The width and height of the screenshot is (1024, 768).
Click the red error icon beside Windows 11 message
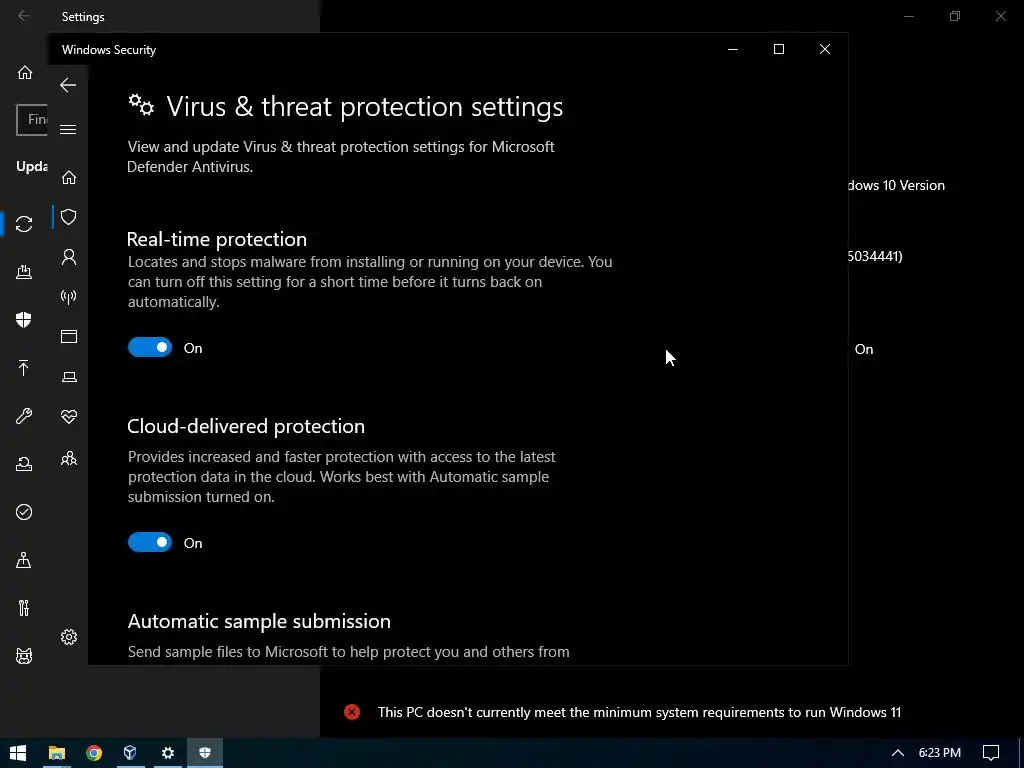tap(352, 712)
